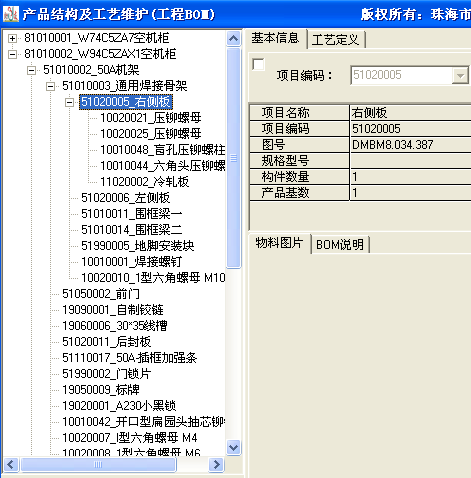This screenshot has width=471, height=478.
Task: Click the horizontal scroll left arrow
Action: click(x=11, y=464)
